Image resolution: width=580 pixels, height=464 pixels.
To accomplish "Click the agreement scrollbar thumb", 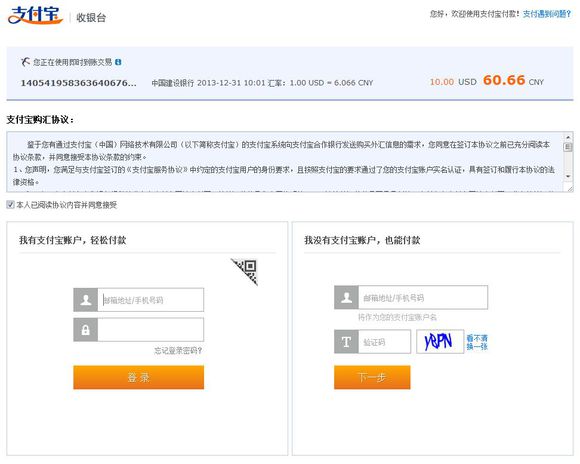I will click(568, 147).
